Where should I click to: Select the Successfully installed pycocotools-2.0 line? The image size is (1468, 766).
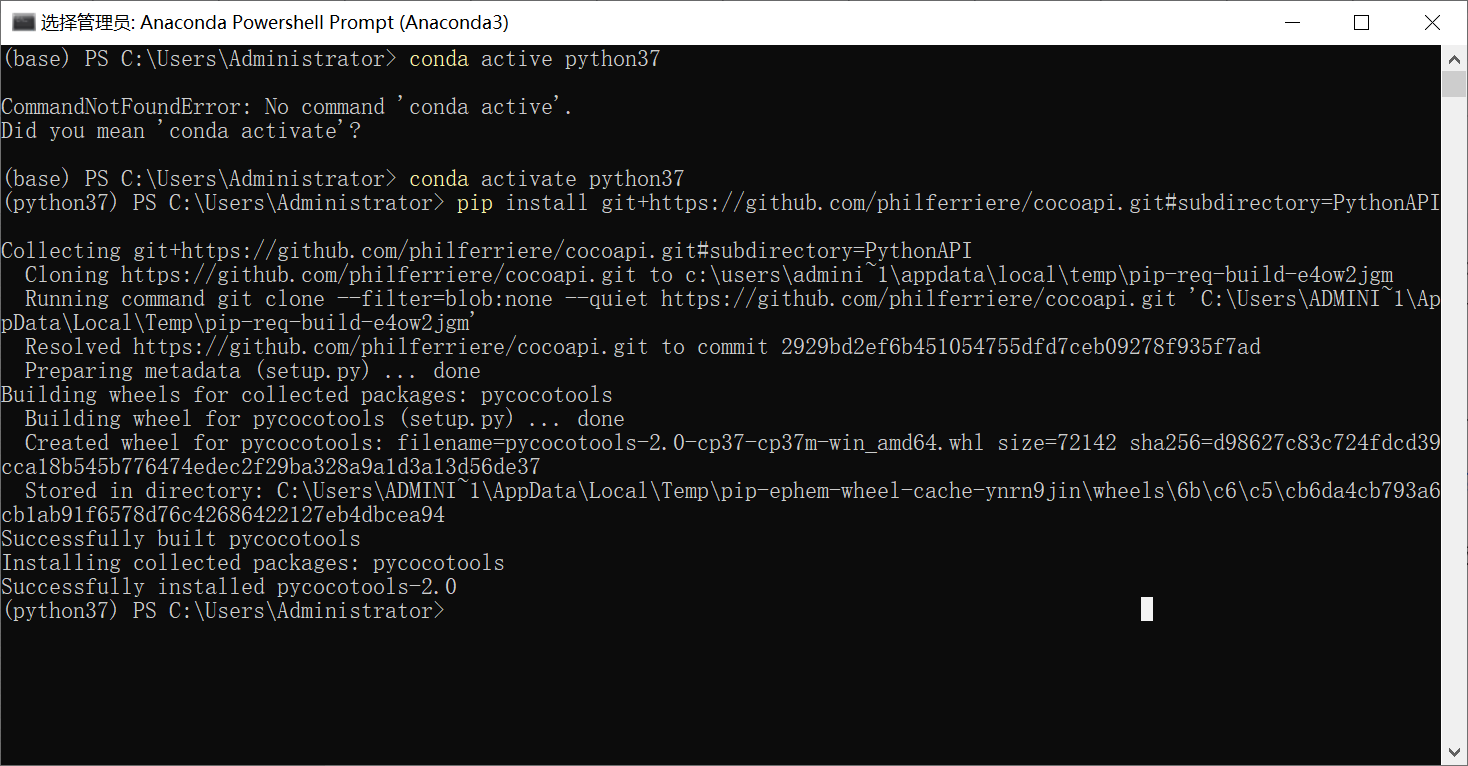[x=228, y=586]
